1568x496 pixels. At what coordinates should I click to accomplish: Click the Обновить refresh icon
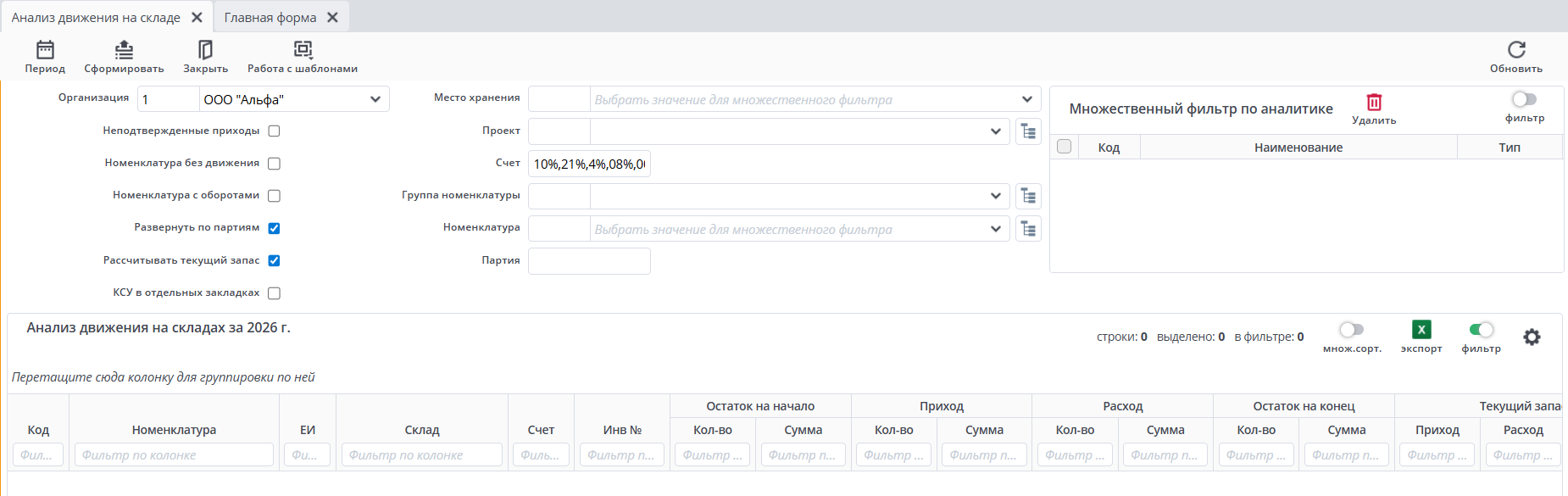tap(1516, 50)
